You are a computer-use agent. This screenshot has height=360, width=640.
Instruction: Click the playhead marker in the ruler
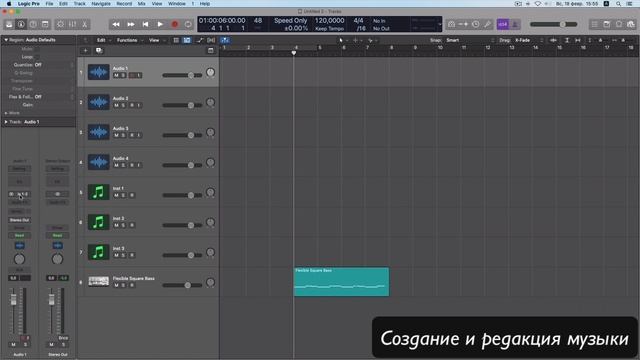[x=294, y=53]
